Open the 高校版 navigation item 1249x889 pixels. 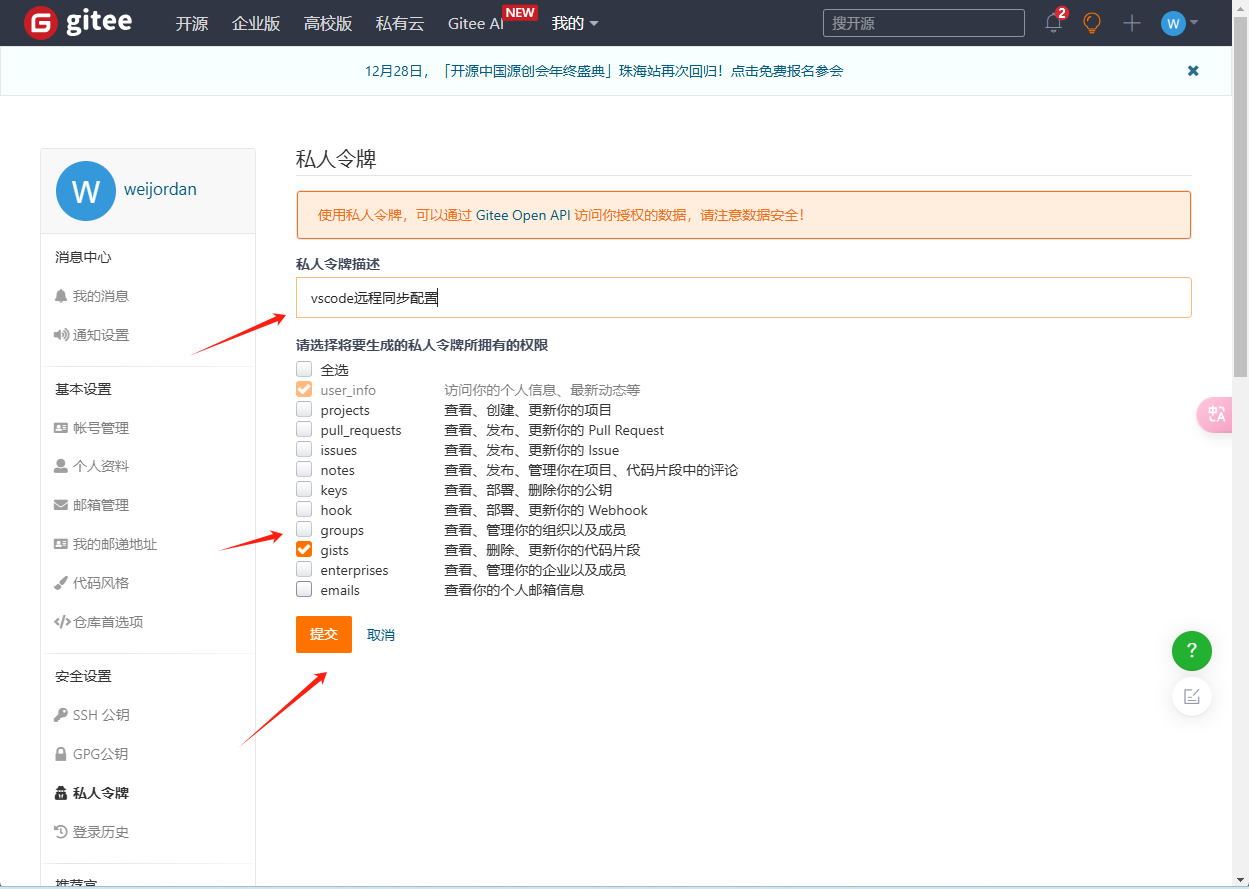328,23
